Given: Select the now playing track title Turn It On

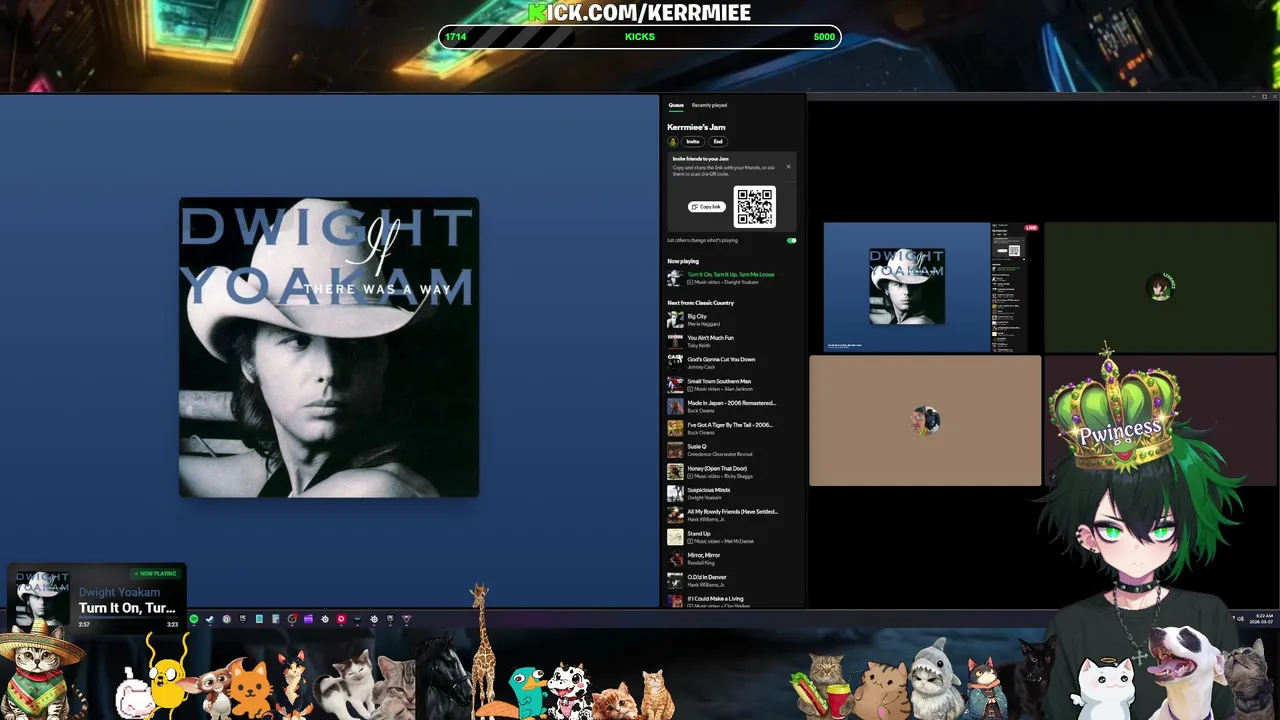Looking at the screenshot, I should point(730,274).
